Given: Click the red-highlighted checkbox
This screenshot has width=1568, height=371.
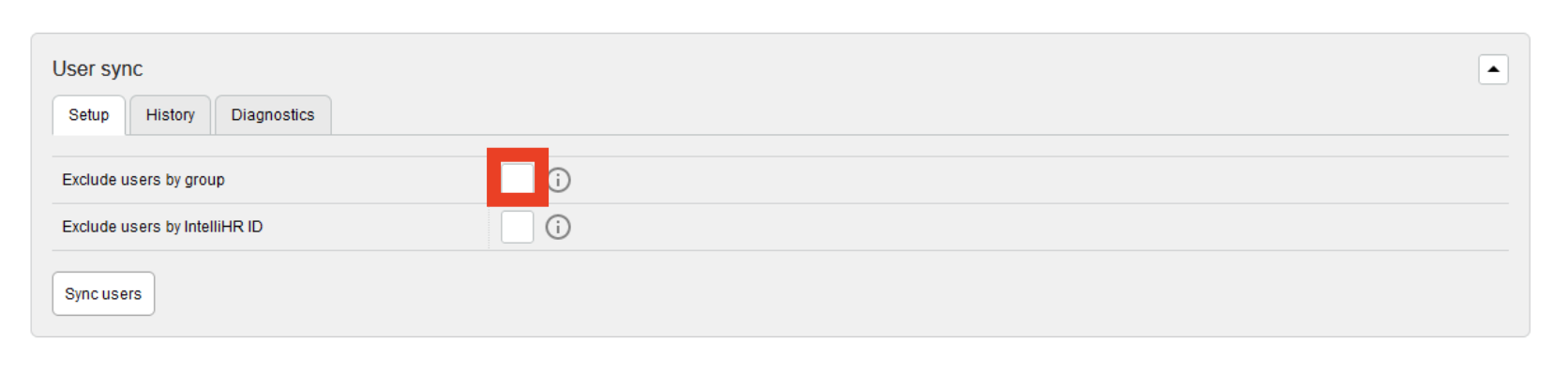Looking at the screenshot, I should coord(518,178).
